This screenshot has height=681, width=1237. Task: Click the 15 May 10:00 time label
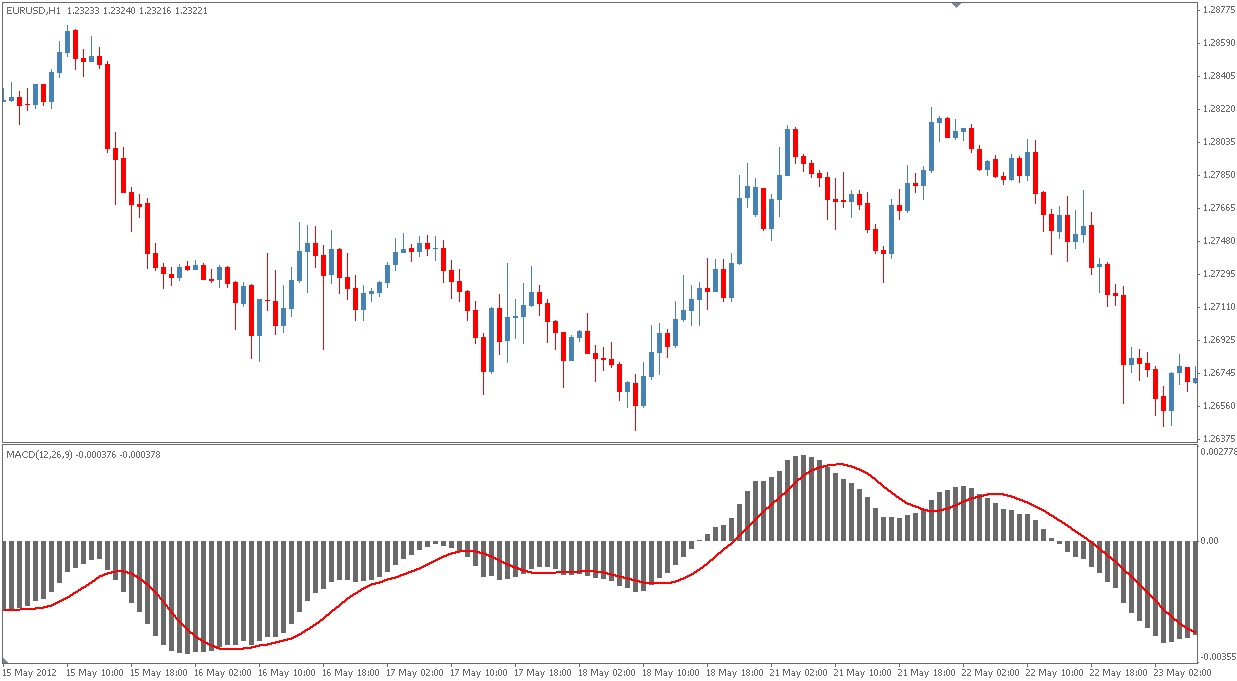tap(96, 673)
